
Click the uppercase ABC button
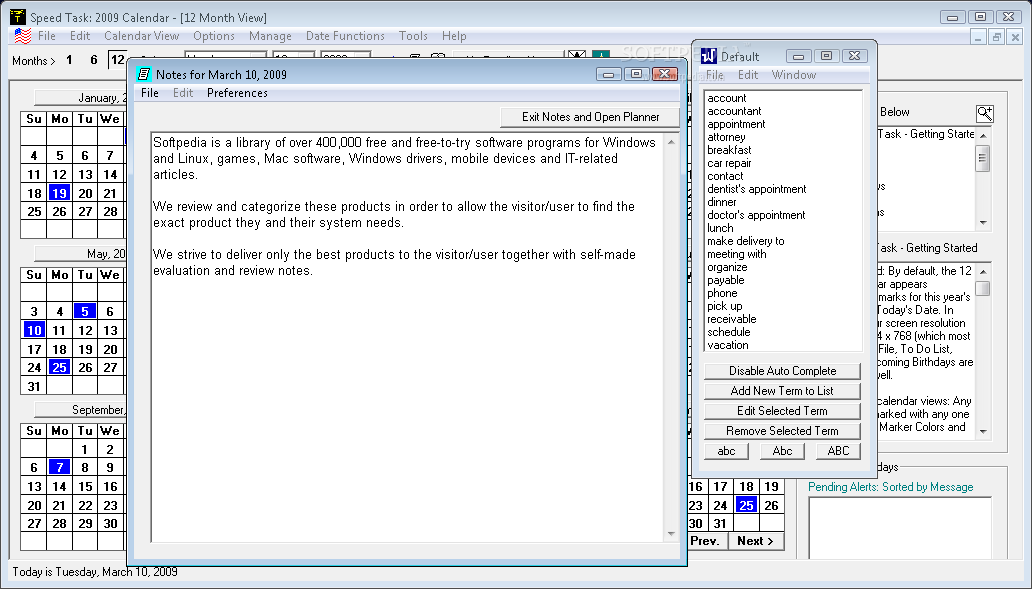tap(838, 451)
